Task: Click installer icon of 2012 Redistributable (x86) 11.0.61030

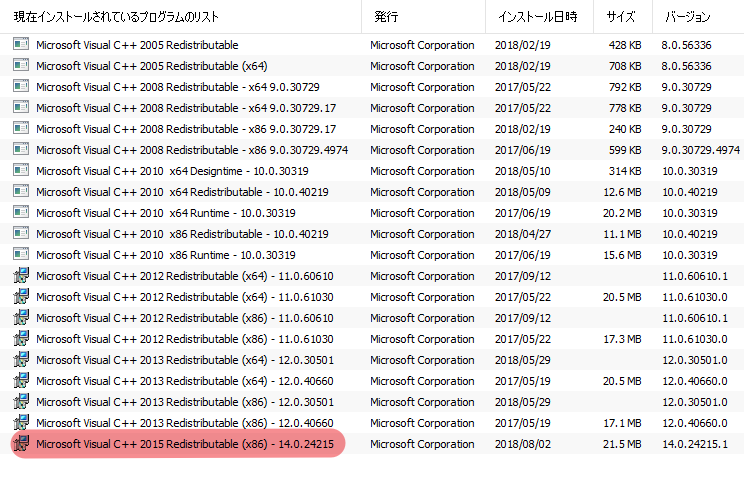Action: click(21, 338)
